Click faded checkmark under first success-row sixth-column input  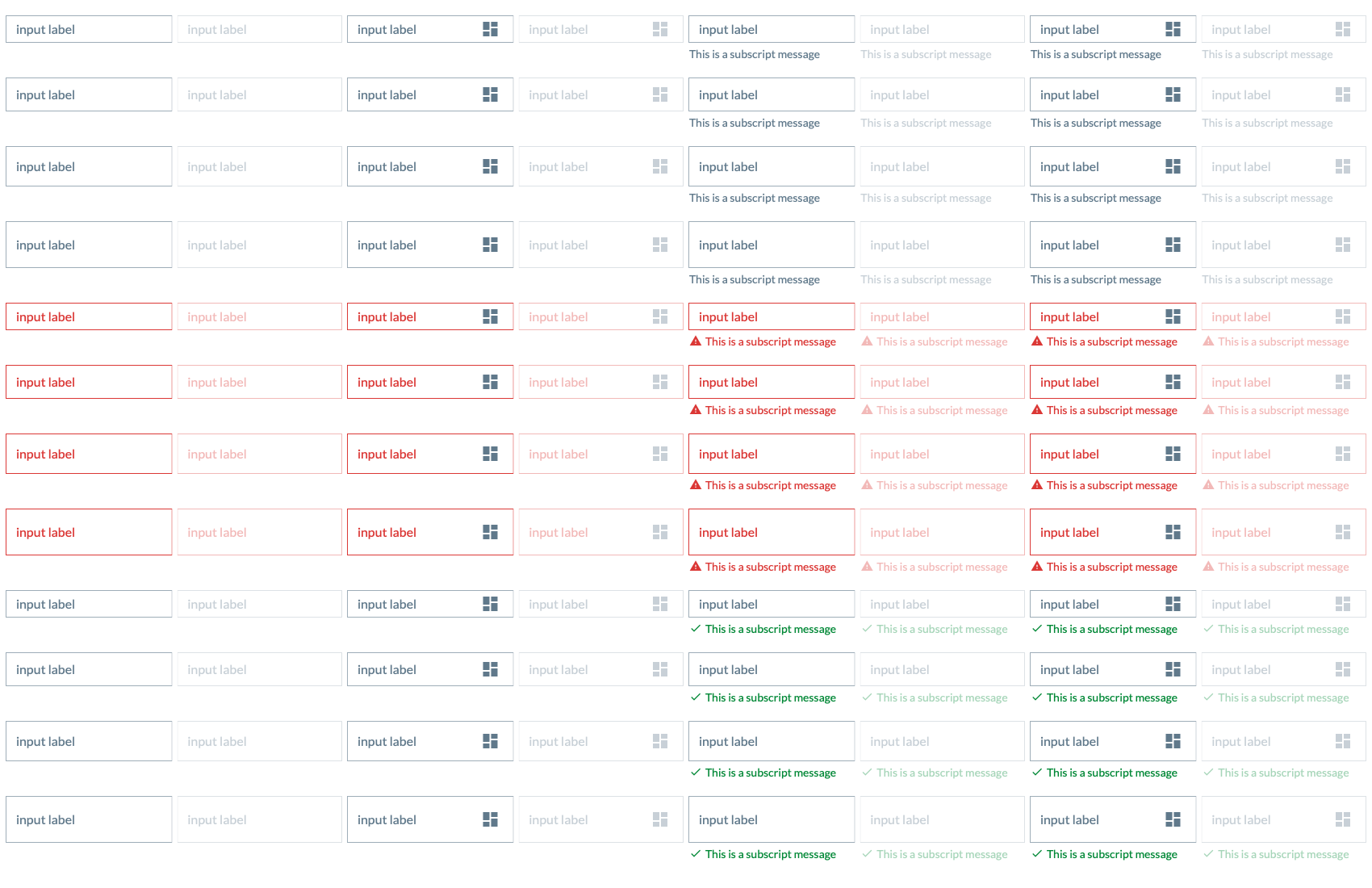(867, 629)
